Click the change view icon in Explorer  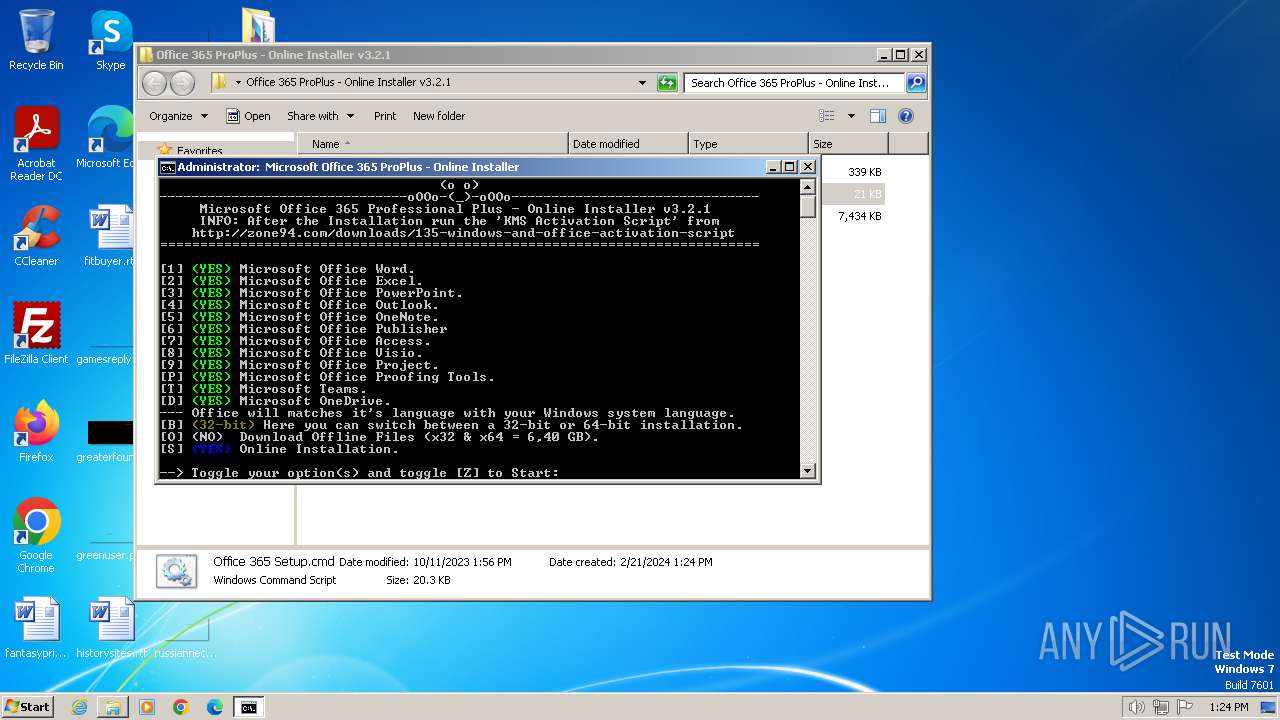coord(827,116)
